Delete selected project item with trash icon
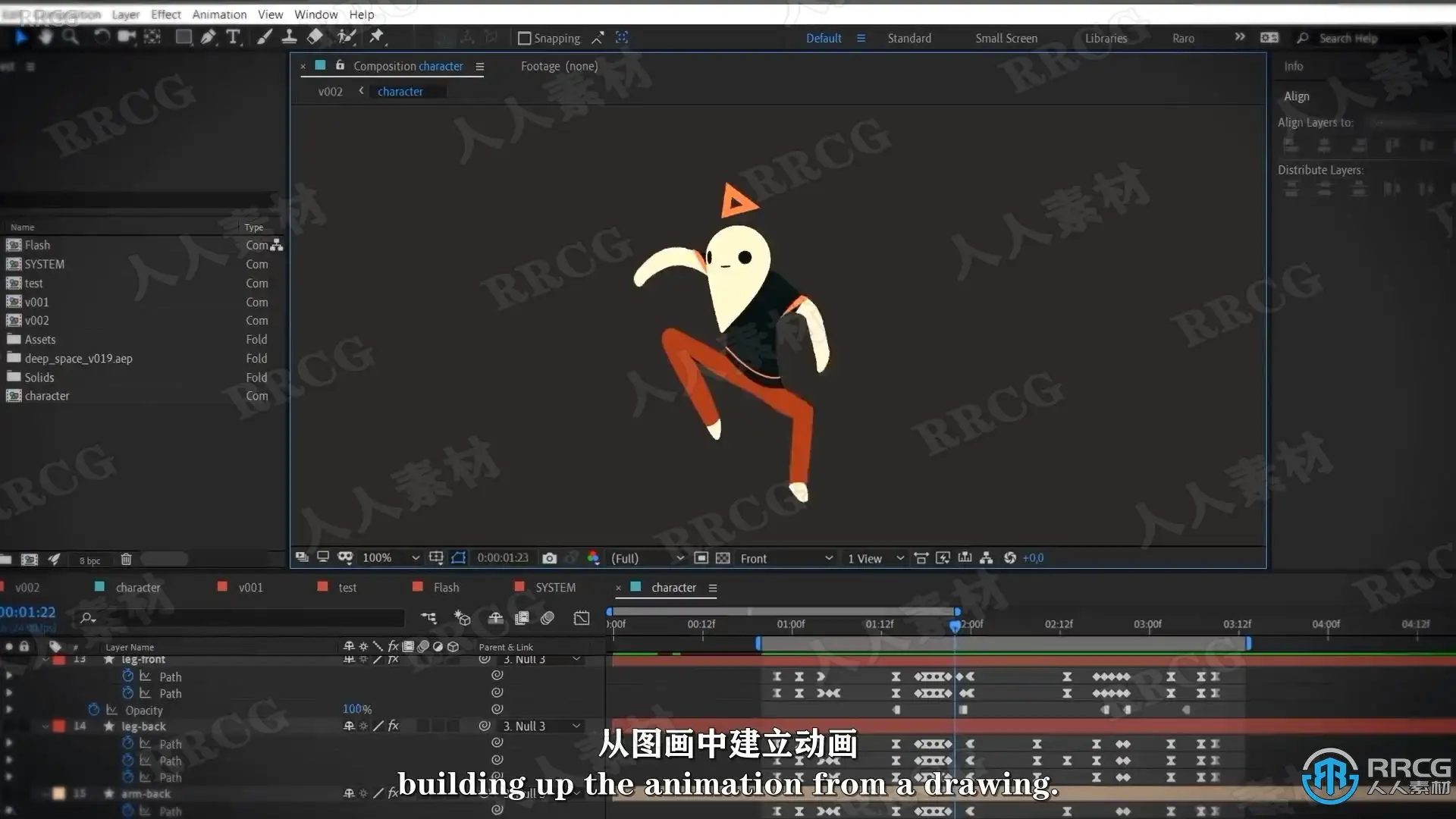 tap(126, 560)
